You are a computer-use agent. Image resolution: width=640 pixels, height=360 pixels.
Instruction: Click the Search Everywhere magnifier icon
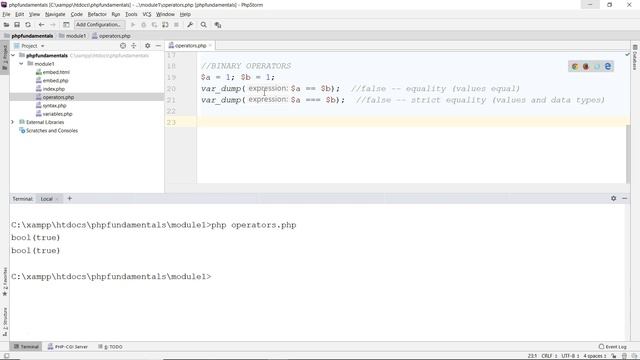tap(203, 25)
